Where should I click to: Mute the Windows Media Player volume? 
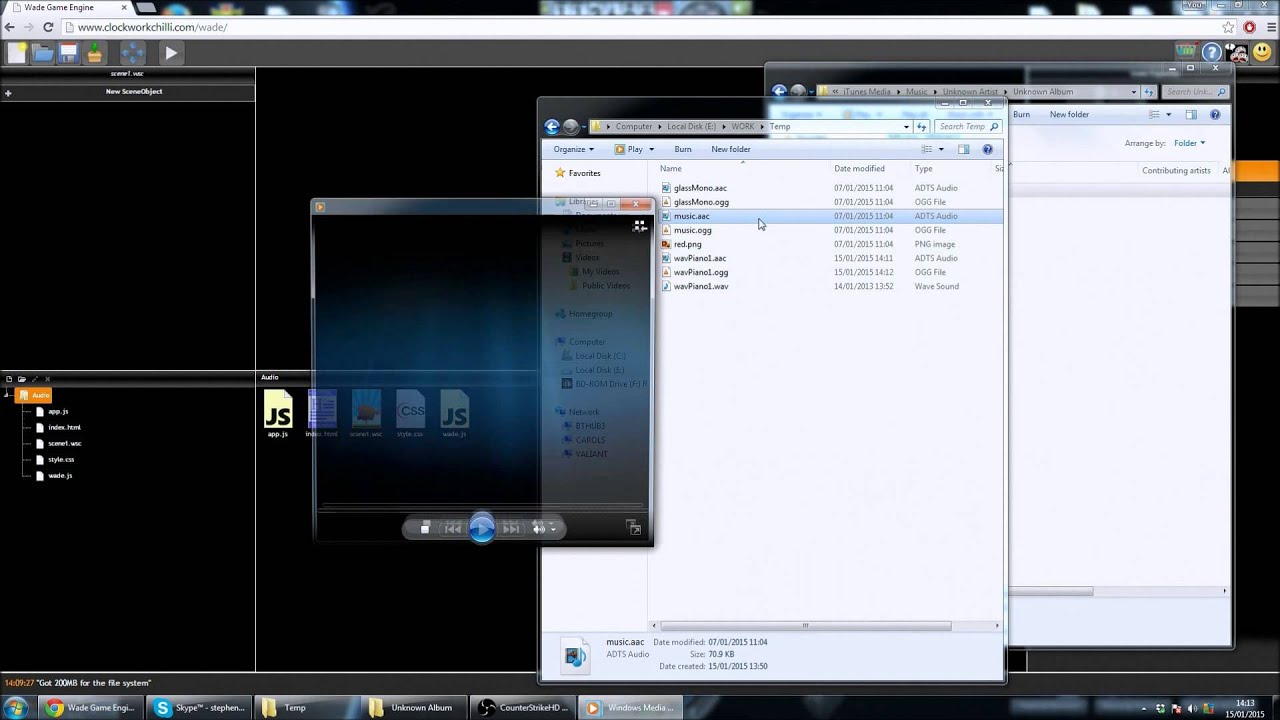pos(539,528)
